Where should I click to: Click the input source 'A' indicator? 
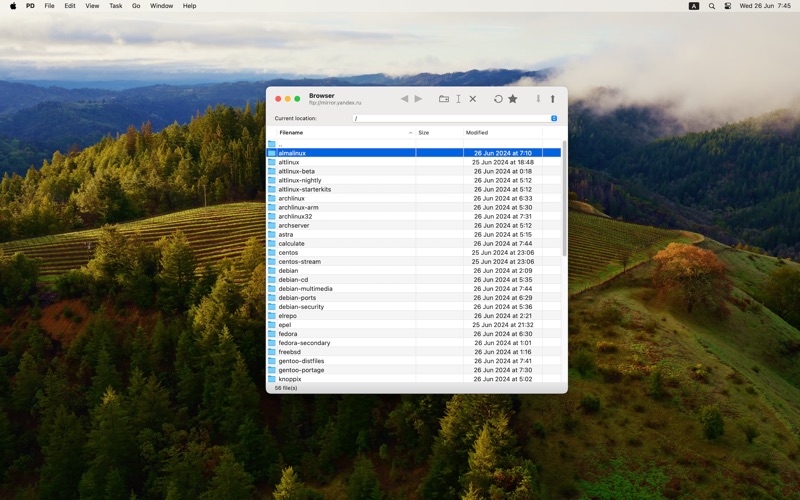pyautogui.click(x=694, y=6)
